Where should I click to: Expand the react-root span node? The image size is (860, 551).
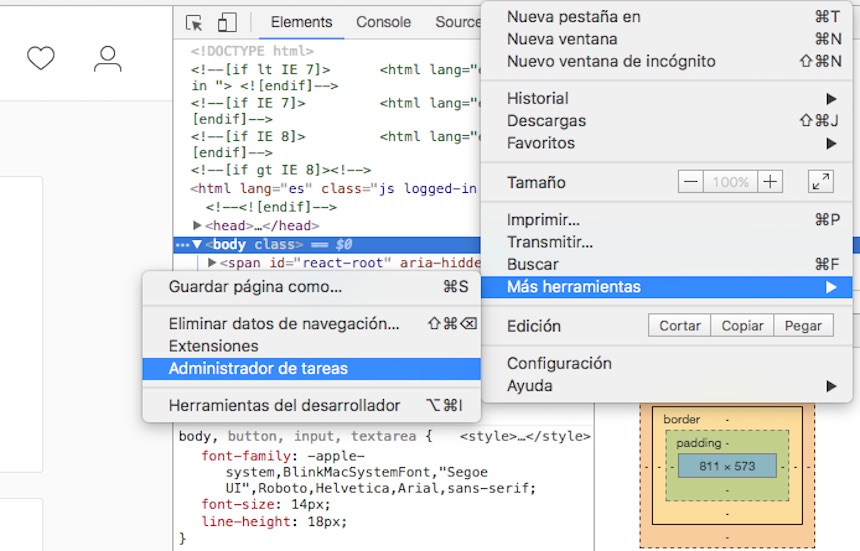pyautogui.click(x=212, y=263)
